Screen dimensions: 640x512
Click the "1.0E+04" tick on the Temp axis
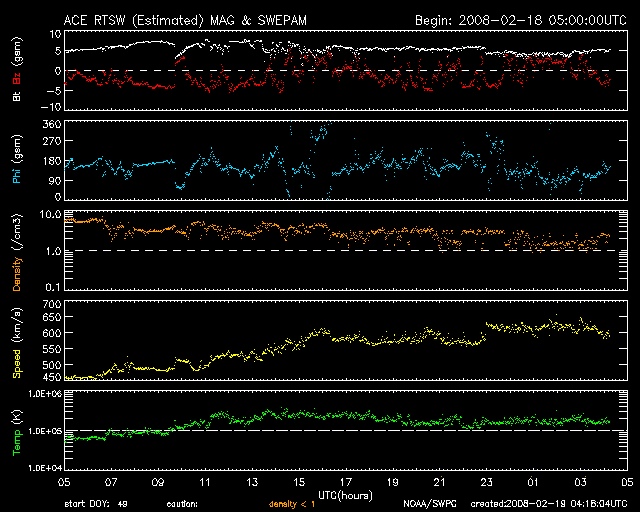[x=44, y=467]
